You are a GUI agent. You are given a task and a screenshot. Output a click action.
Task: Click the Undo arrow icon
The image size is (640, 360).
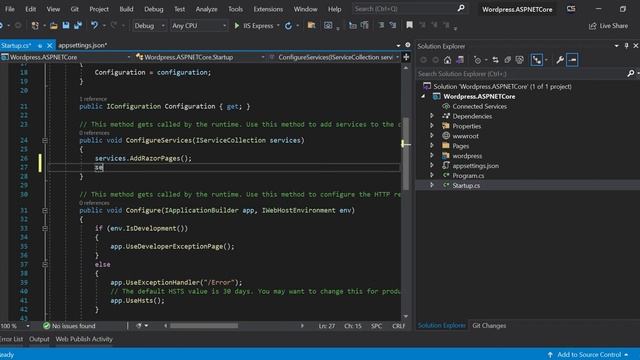click(x=94, y=26)
